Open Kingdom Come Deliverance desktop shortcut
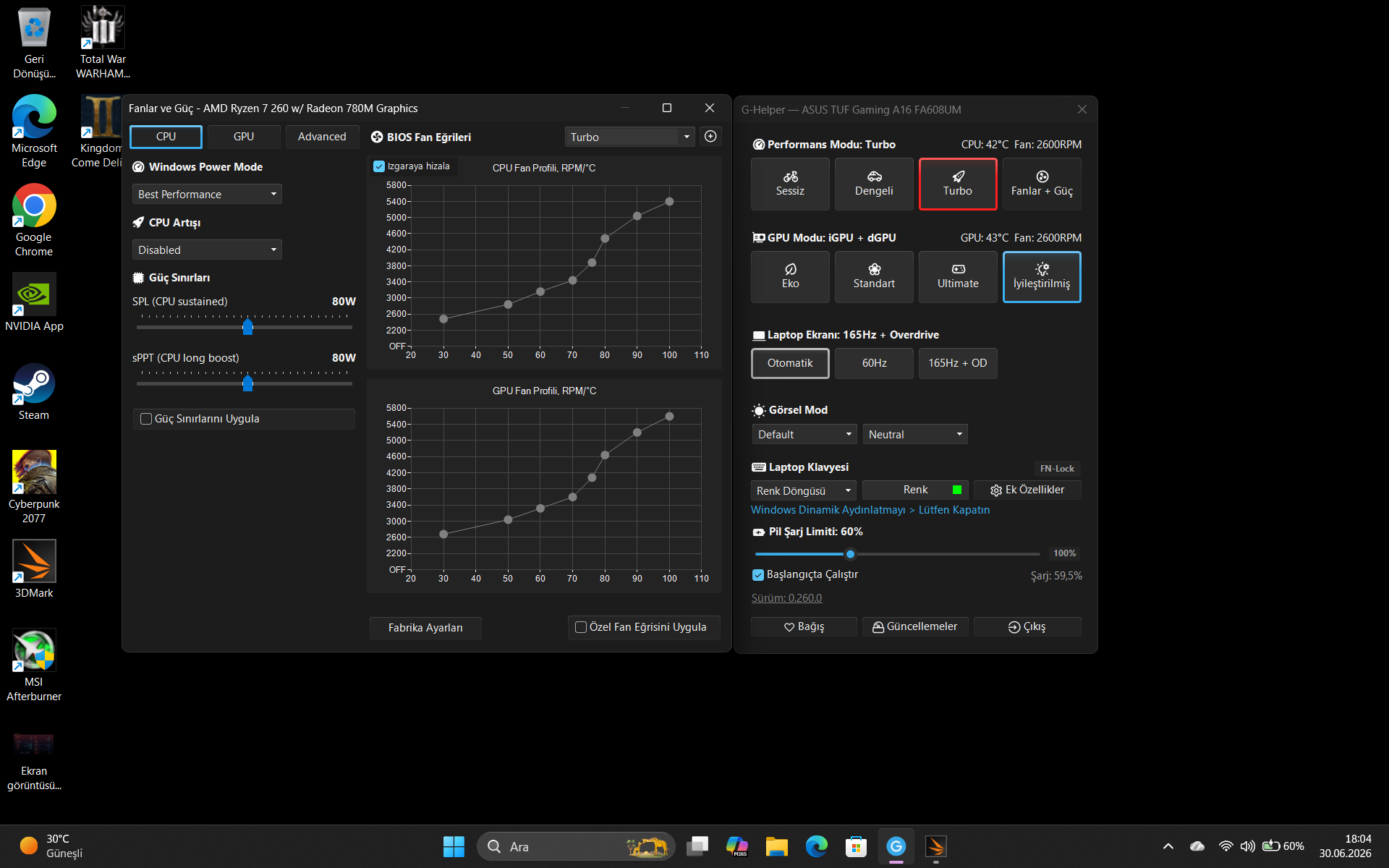 tap(100, 132)
